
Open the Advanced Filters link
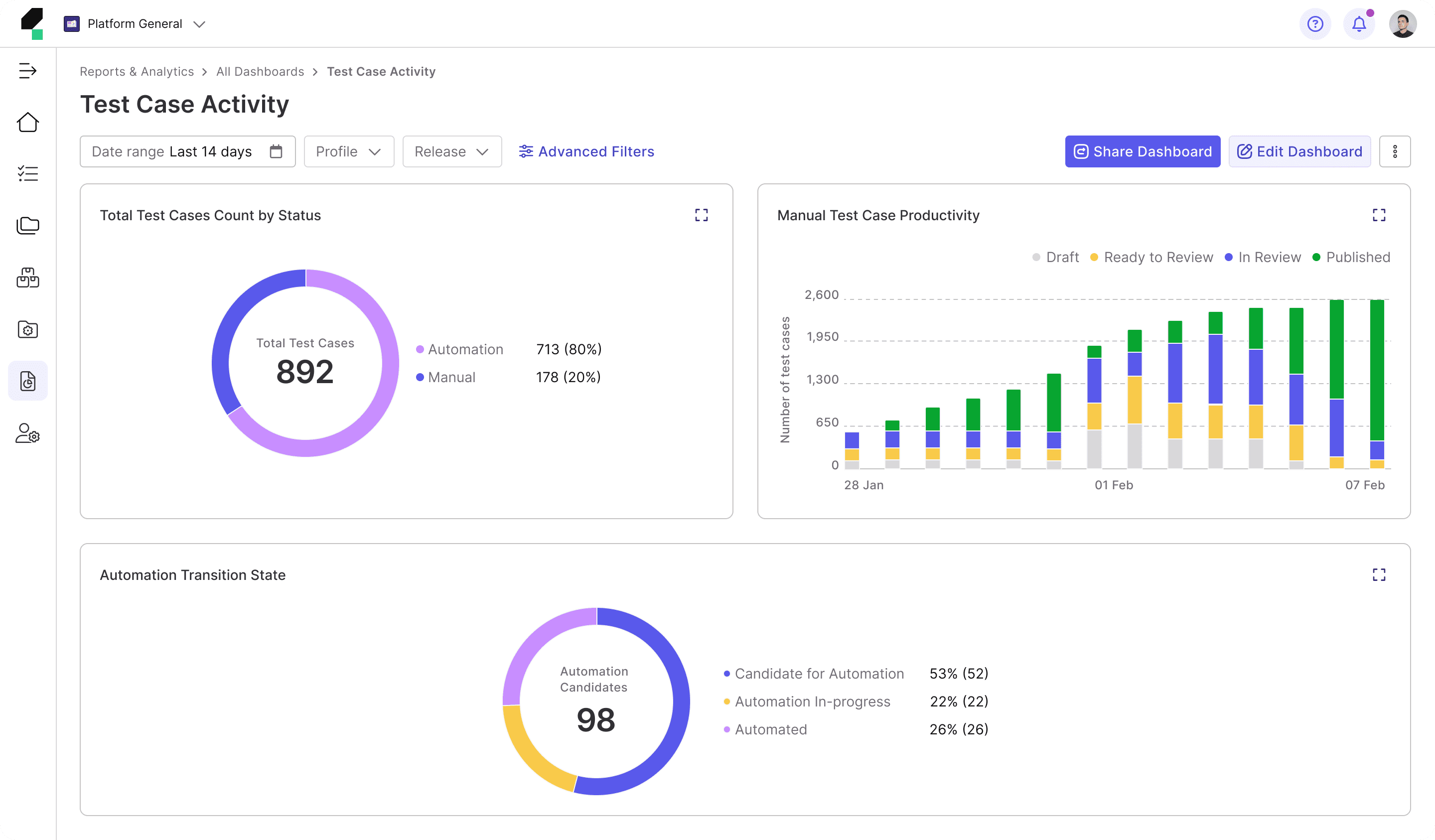coord(586,151)
